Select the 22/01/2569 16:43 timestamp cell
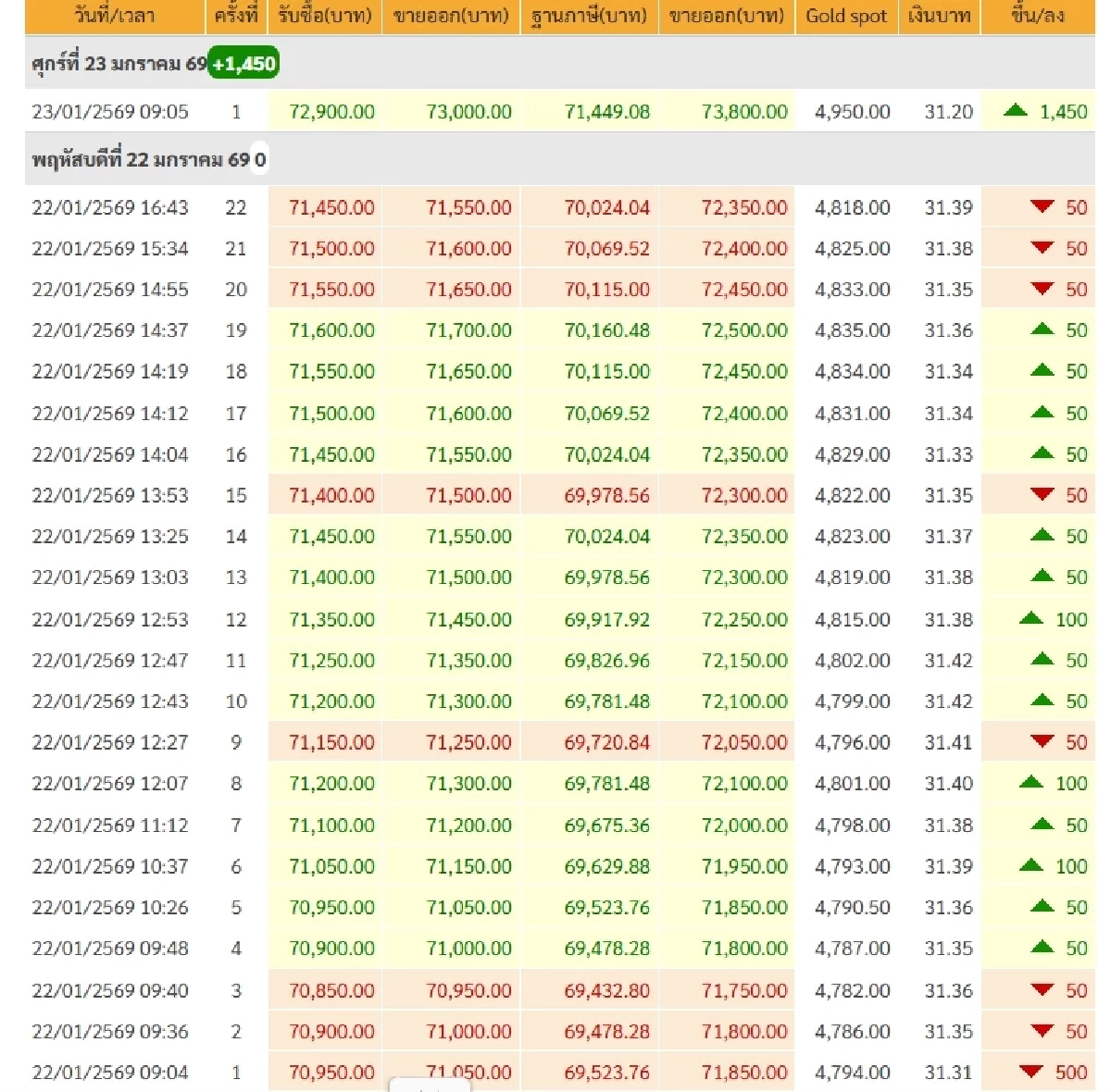This screenshot has height=1092, width=1111. [110, 207]
